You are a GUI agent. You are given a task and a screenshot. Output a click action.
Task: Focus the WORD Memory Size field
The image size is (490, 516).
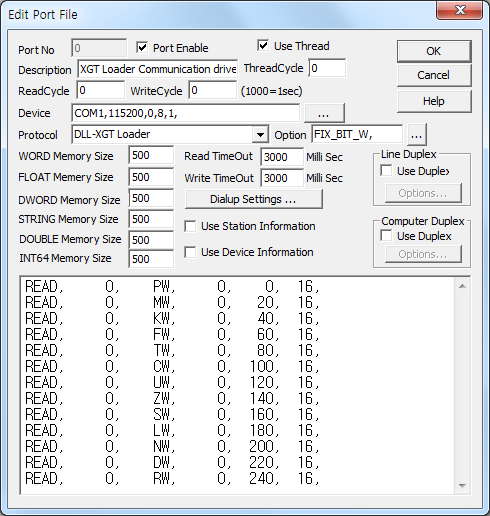coord(151,155)
